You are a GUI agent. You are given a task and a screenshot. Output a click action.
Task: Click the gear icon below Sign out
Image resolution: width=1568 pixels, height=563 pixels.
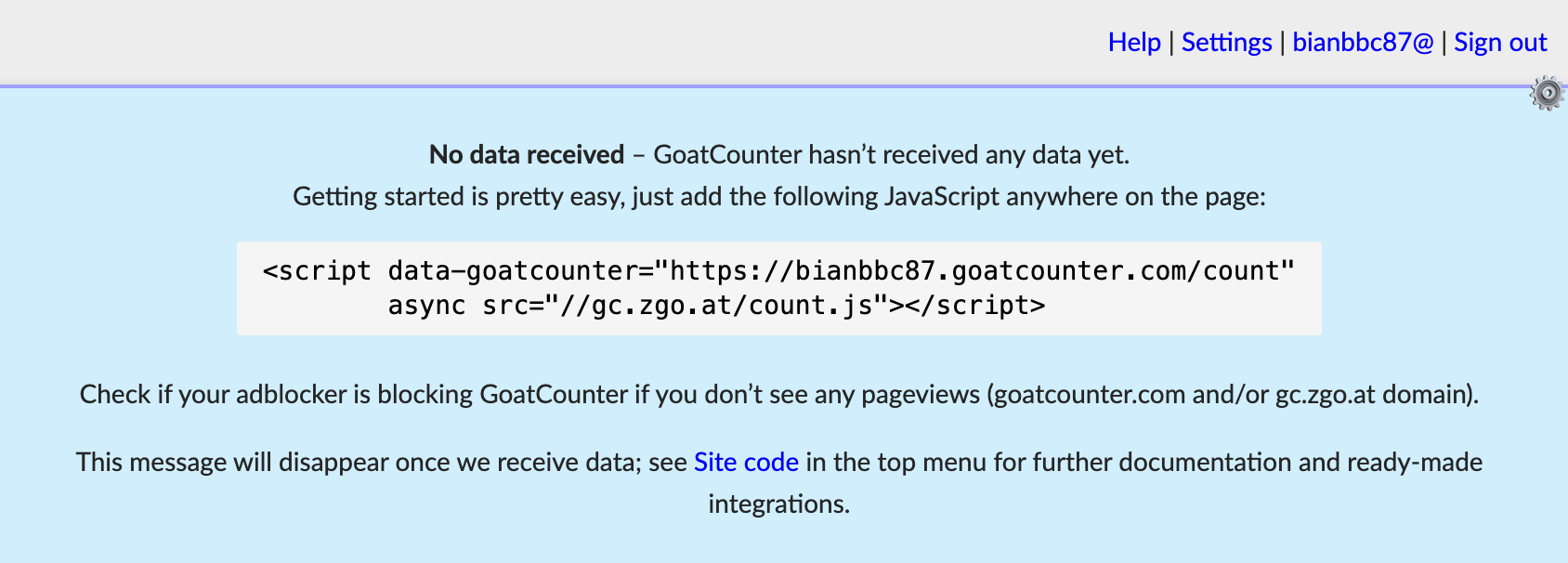click(1547, 94)
